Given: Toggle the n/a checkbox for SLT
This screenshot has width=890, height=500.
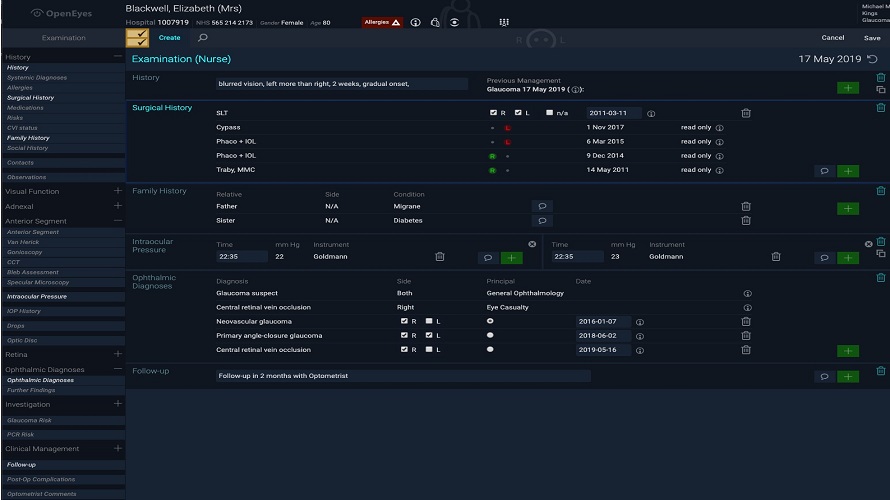Looking at the screenshot, I should pos(550,113).
